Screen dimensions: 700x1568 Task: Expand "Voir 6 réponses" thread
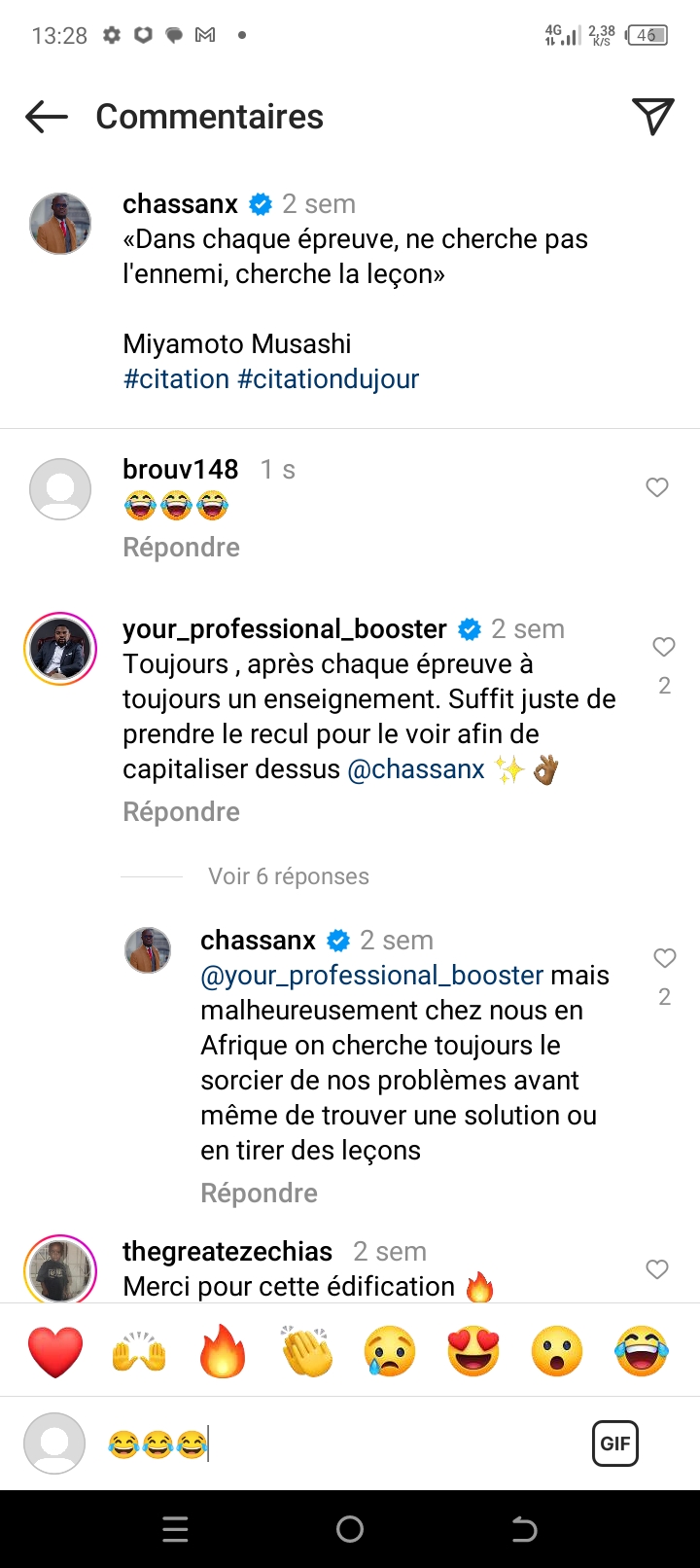[x=289, y=876]
